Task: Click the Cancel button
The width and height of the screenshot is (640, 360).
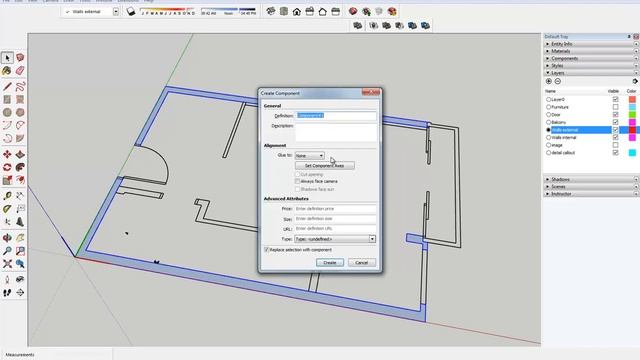Action: (x=362, y=262)
